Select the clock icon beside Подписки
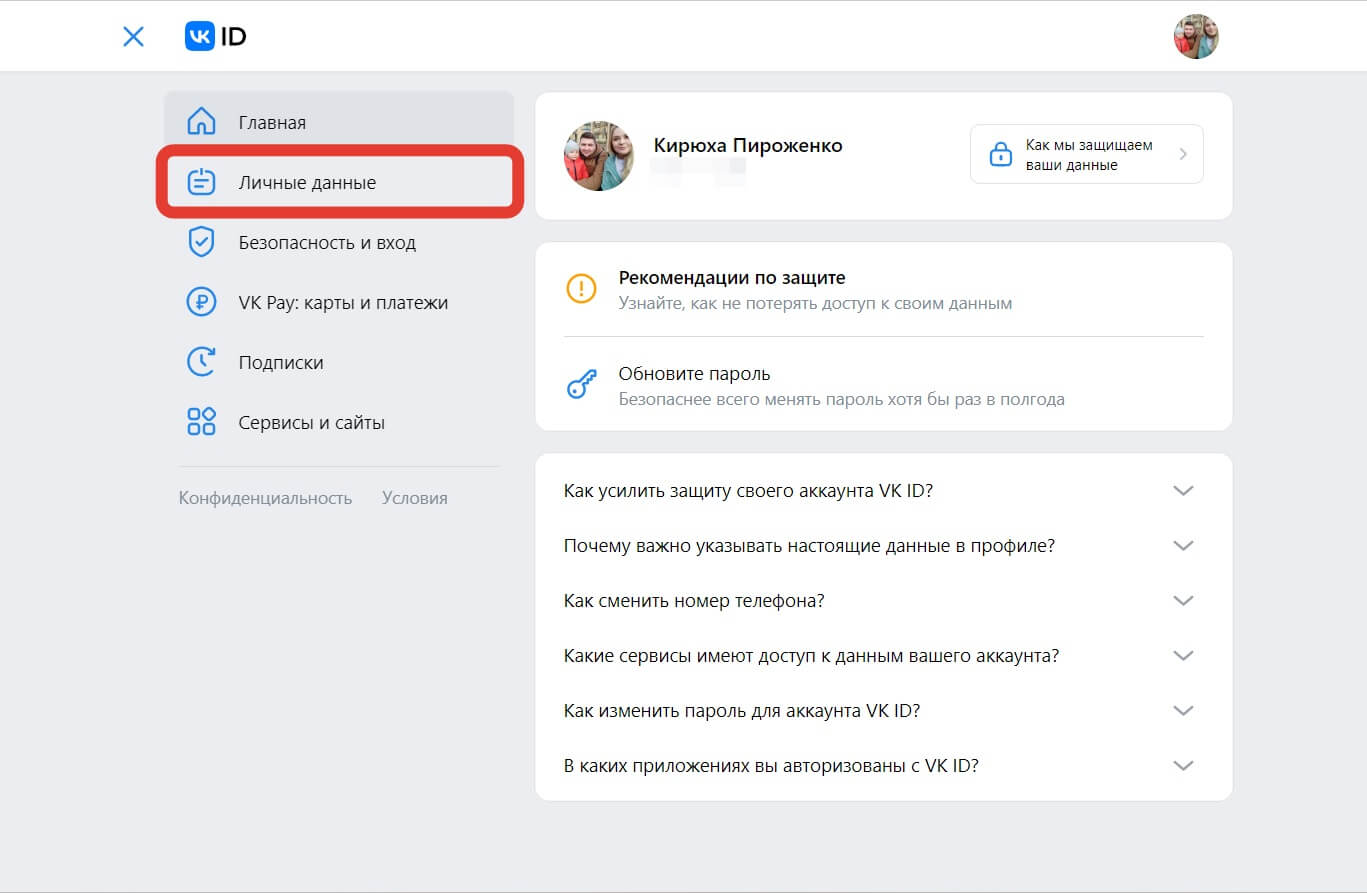The image size is (1367, 893). tap(201, 362)
